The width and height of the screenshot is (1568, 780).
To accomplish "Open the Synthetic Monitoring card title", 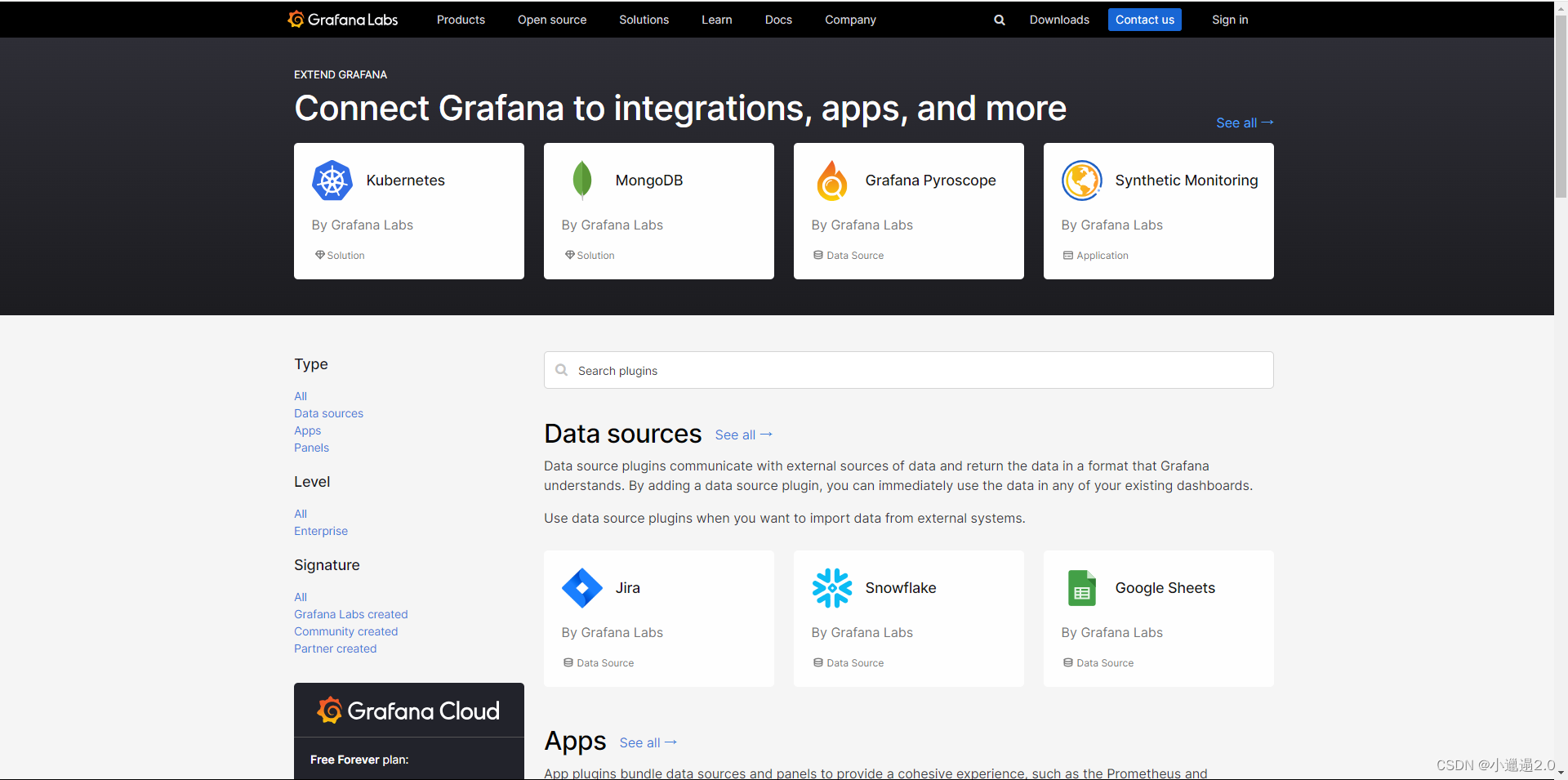I will point(1187,181).
